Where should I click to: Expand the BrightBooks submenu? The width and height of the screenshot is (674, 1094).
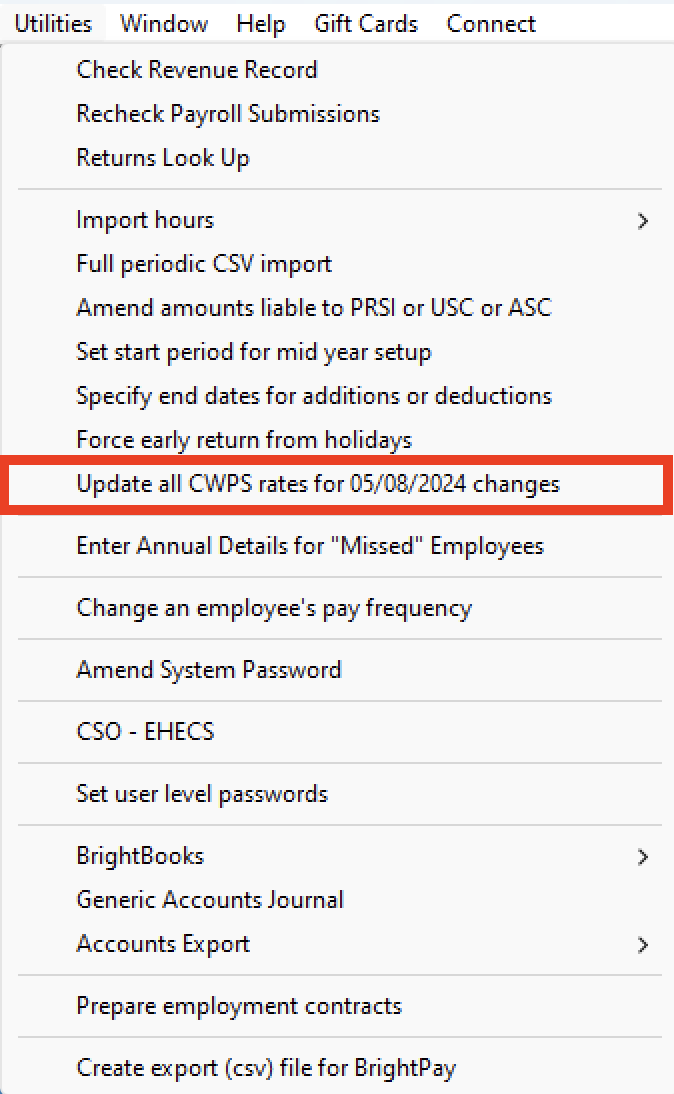[140, 856]
